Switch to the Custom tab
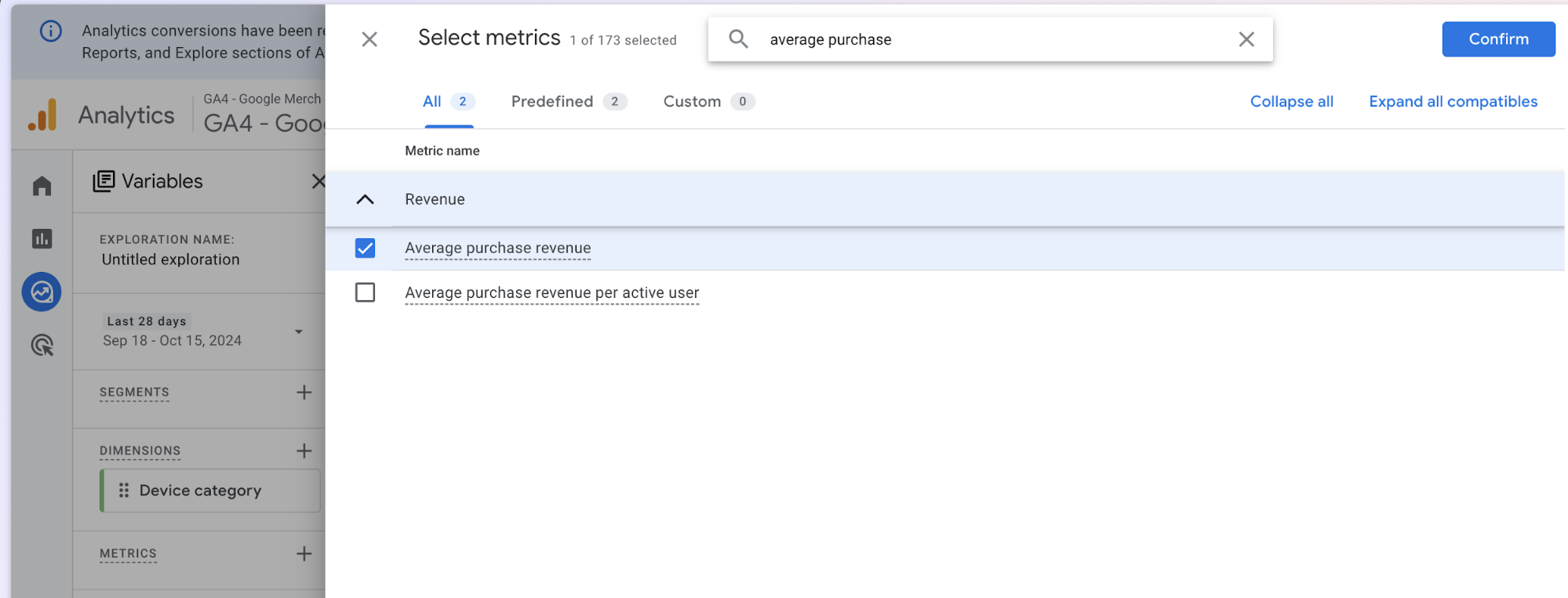 pyautogui.click(x=708, y=102)
